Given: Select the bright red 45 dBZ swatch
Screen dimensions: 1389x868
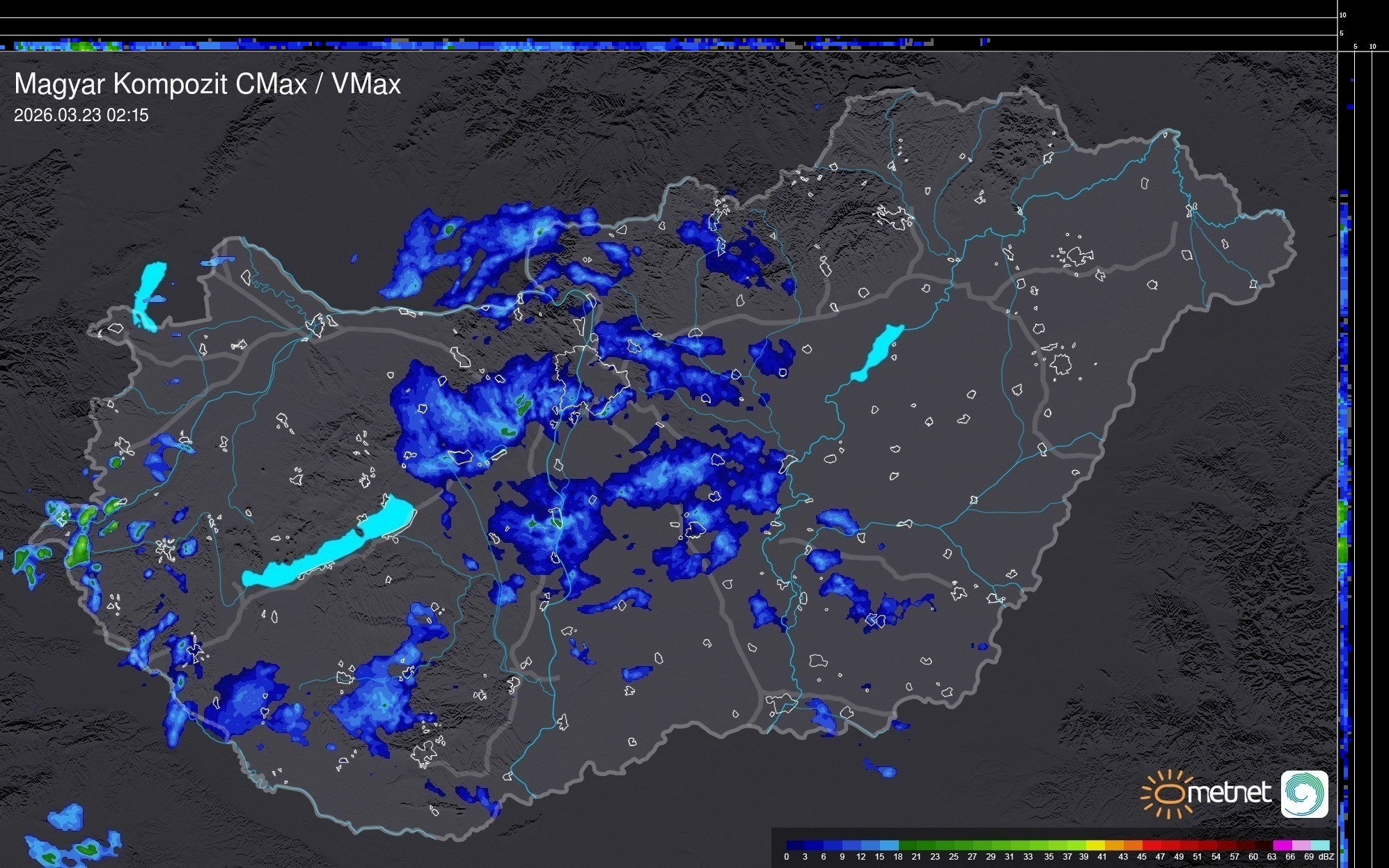Looking at the screenshot, I should [1150, 845].
